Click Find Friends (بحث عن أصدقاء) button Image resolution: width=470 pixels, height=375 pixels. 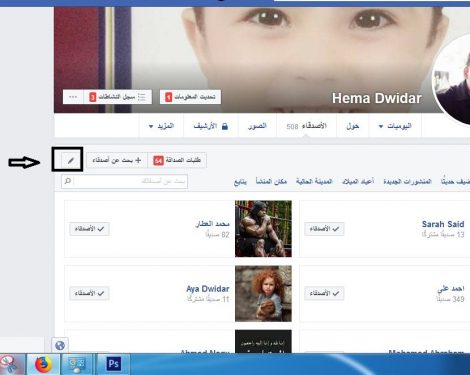click(x=117, y=160)
